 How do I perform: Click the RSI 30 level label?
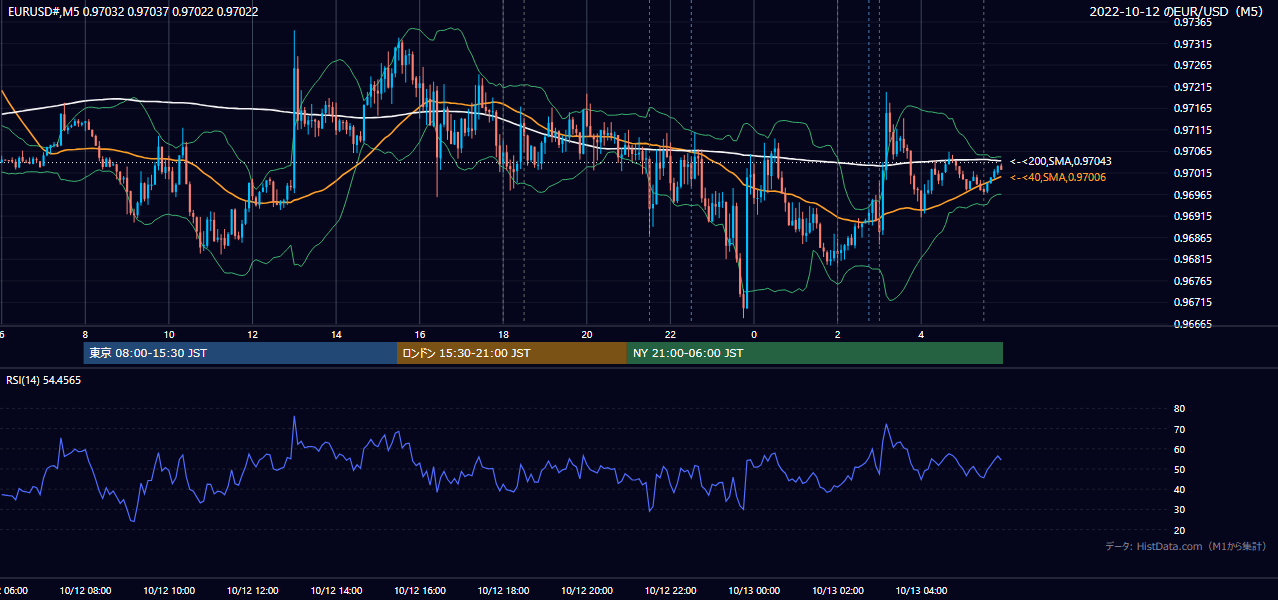coord(1179,510)
